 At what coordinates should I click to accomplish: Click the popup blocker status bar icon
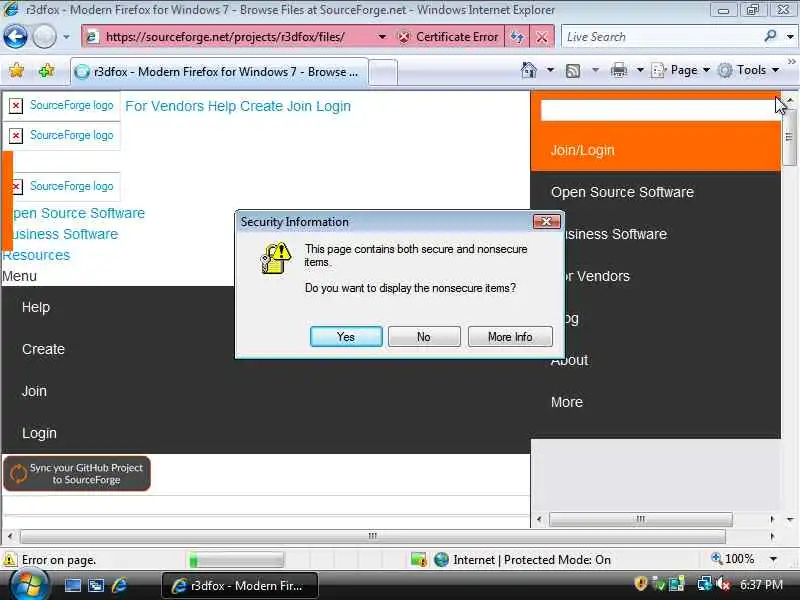pyautogui.click(x=418, y=560)
